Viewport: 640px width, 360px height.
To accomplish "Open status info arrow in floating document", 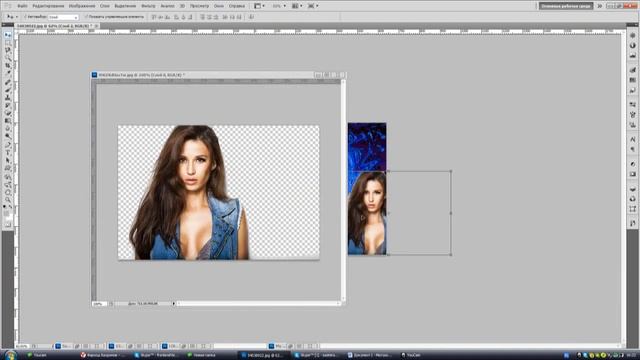I will point(173,304).
